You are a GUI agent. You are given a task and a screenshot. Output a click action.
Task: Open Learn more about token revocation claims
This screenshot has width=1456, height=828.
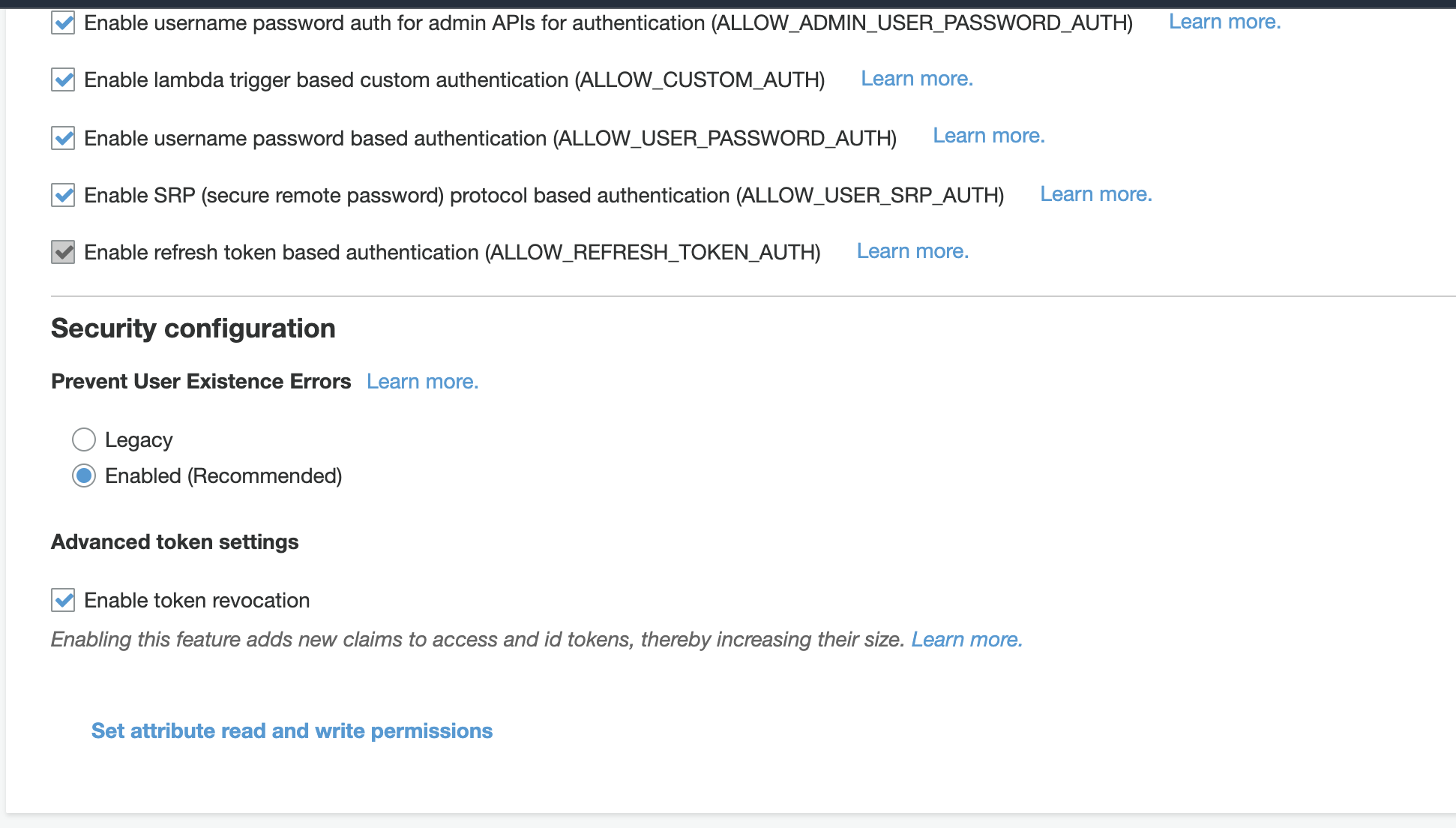click(966, 639)
